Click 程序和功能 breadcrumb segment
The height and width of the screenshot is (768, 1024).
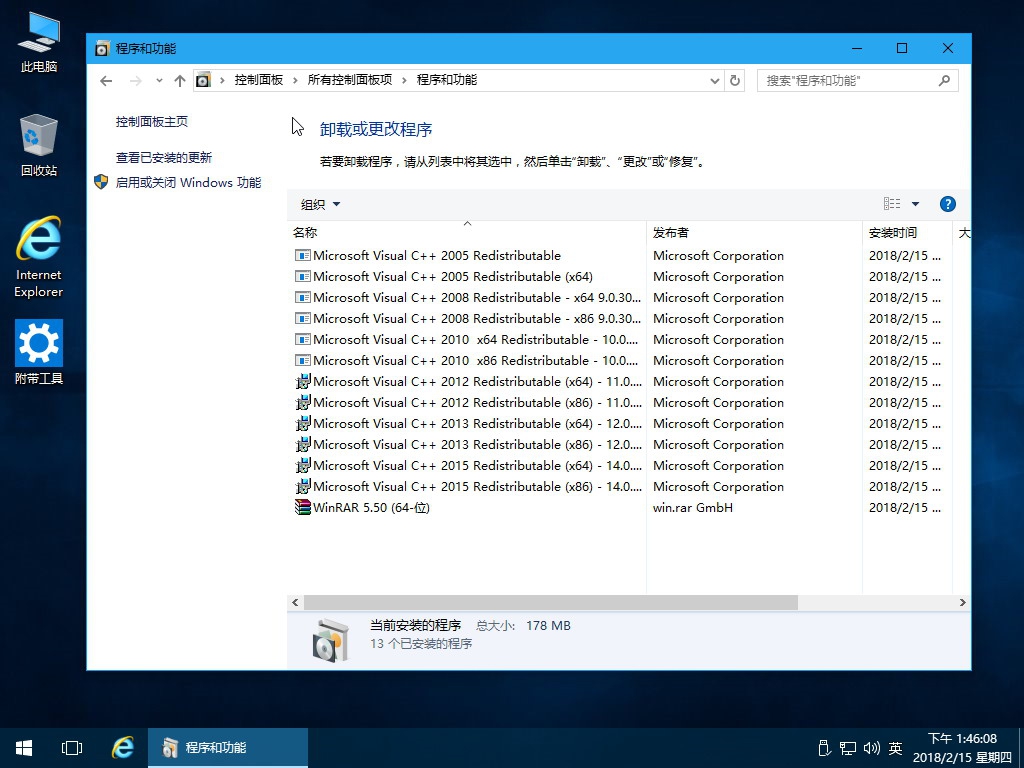[447, 80]
